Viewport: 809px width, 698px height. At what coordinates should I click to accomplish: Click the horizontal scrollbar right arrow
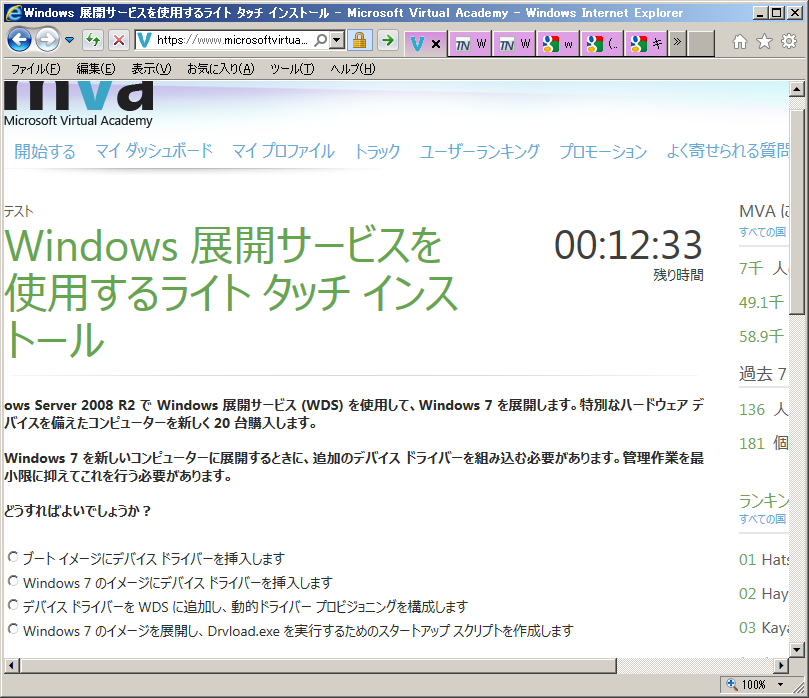[780, 665]
